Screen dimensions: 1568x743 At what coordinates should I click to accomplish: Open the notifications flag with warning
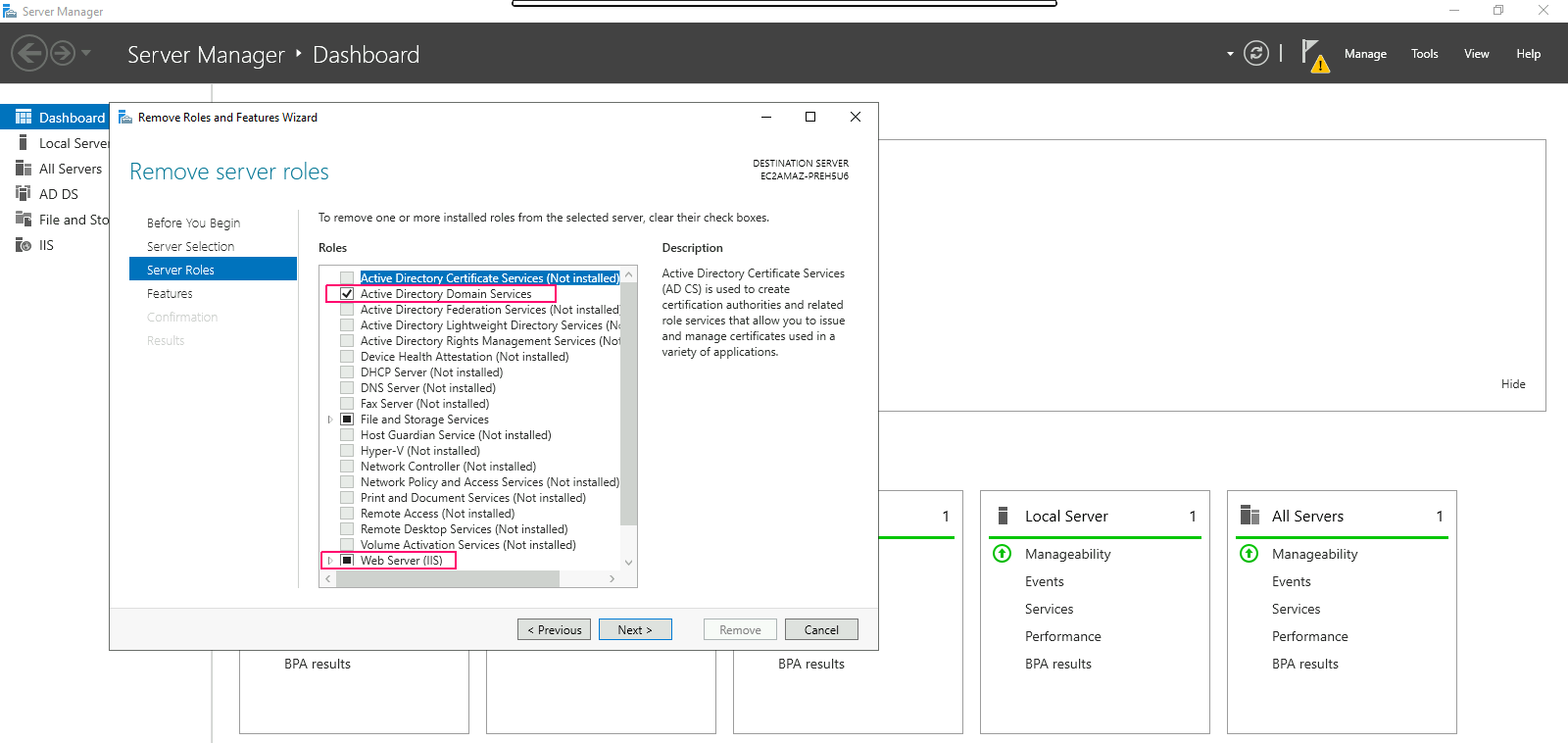pyautogui.click(x=1315, y=56)
